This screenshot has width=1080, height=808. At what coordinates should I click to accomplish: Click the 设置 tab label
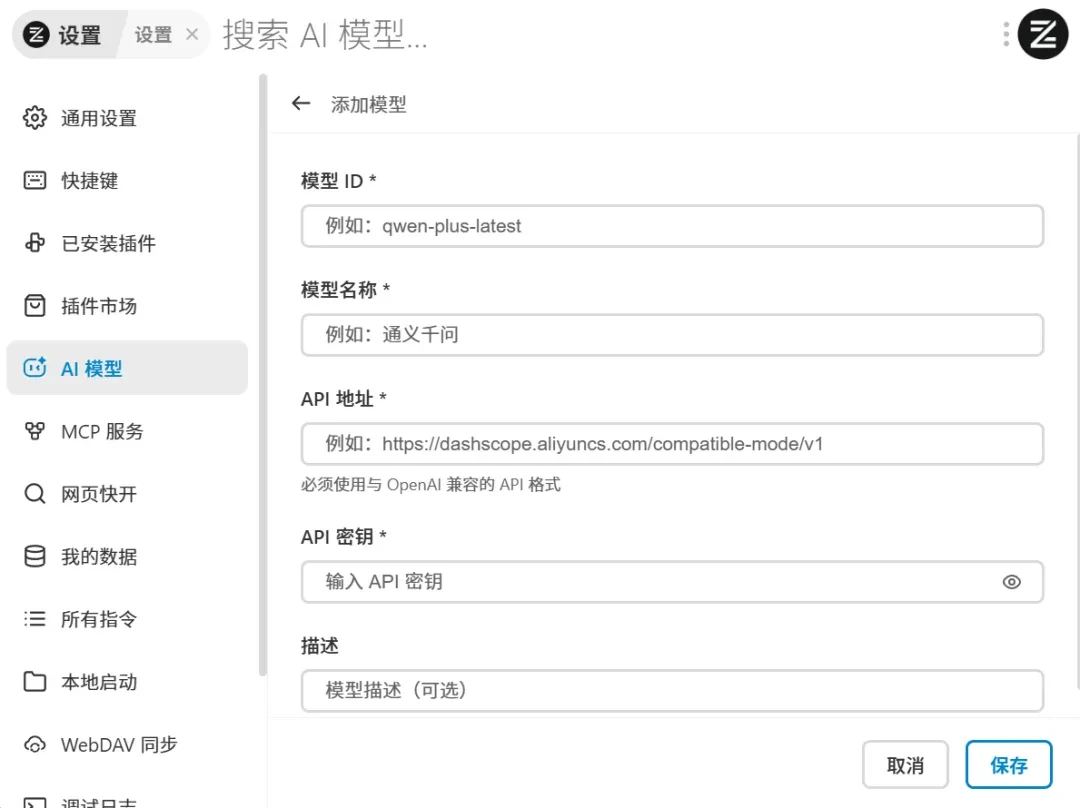[153, 34]
